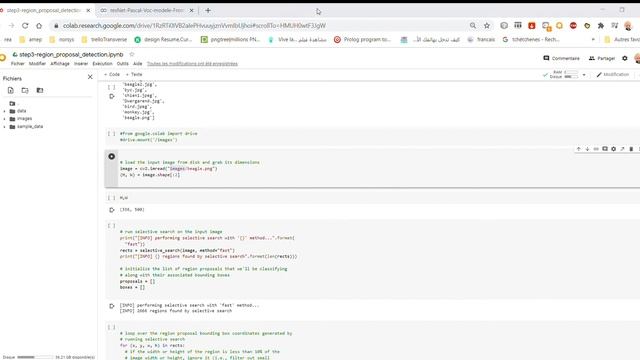Bookmark this page with the star icon
Image resolution: width=640 pixels, height=360 pixels.
point(487,25)
